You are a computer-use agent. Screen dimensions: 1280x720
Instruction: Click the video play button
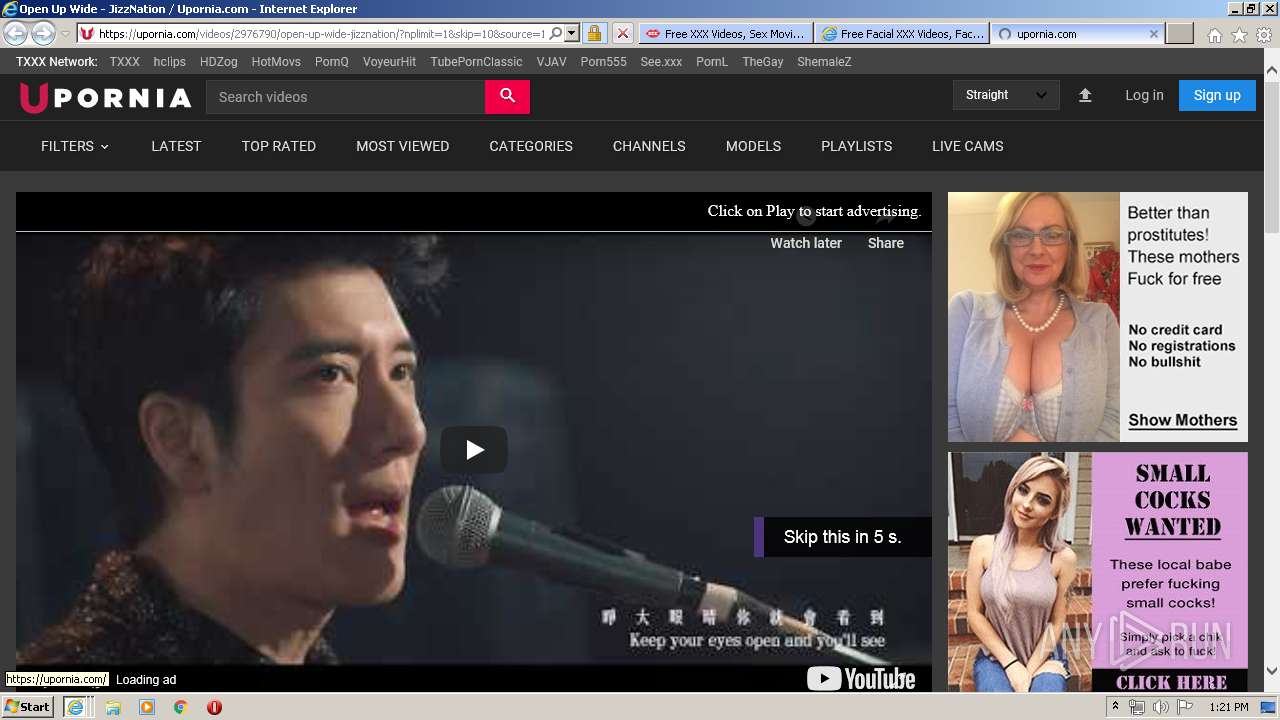474,450
